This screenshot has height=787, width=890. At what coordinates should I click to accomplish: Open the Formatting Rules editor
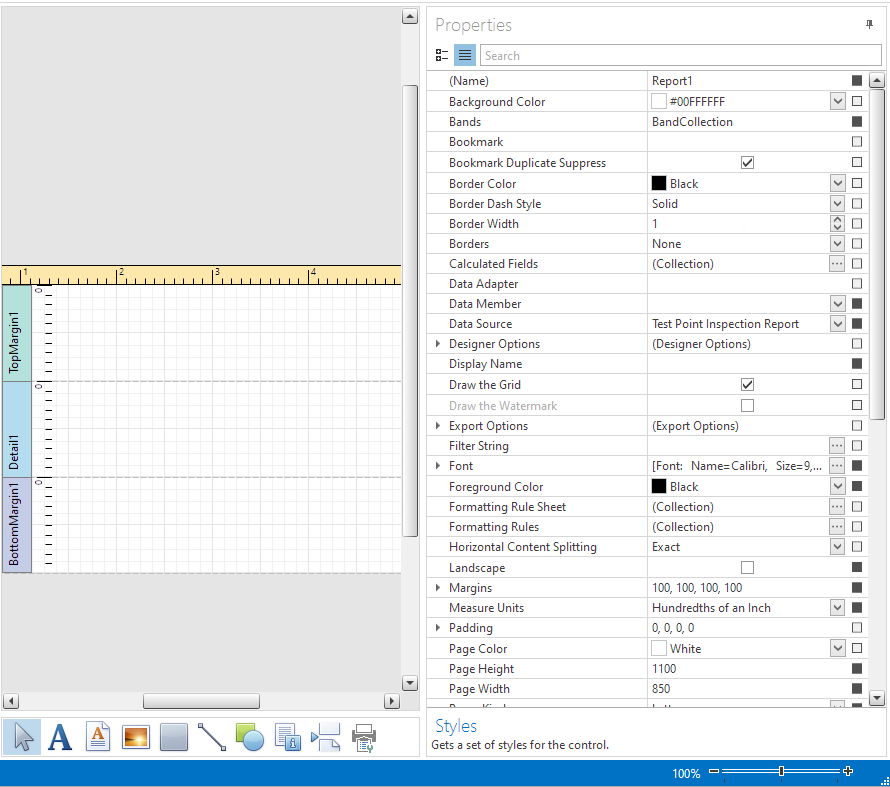[839, 526]
